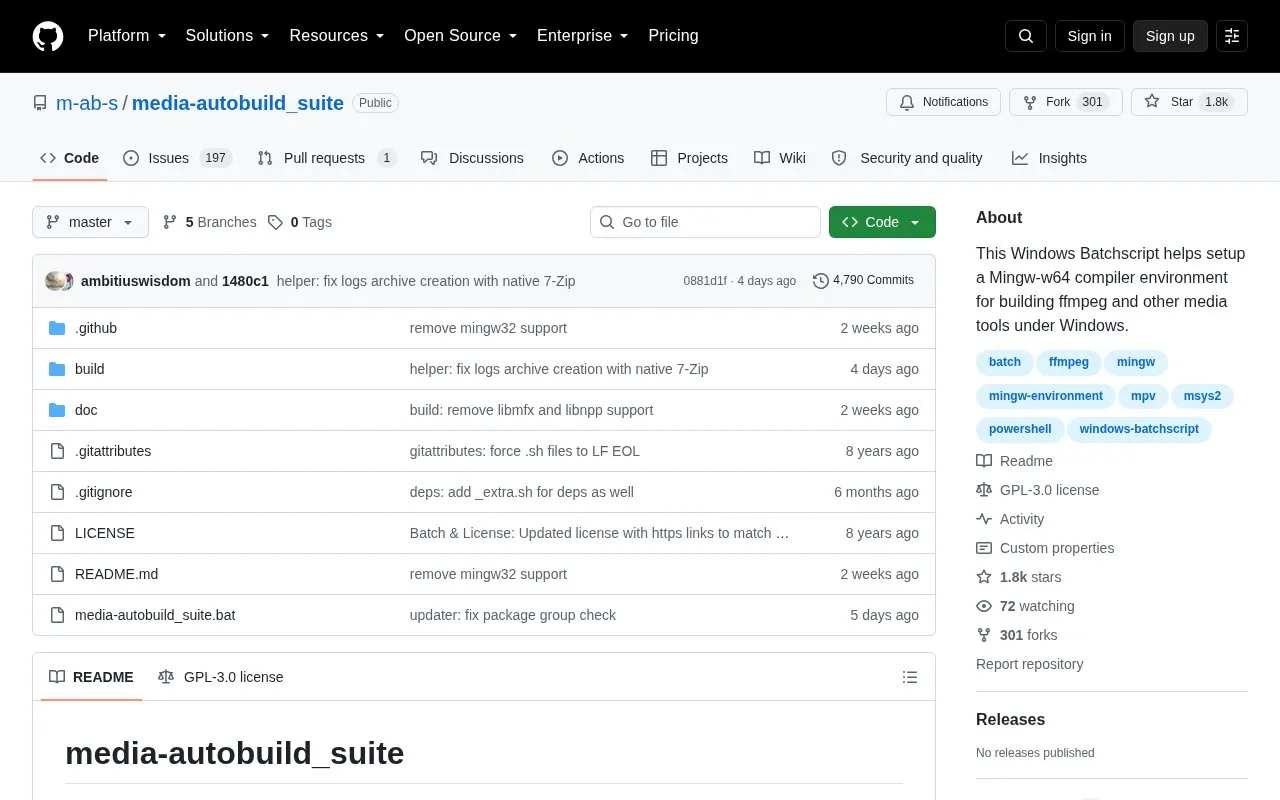This screenshot has height=800, width=1280.
Task: Open the Pricing link
Action: [x=673, y=36]
